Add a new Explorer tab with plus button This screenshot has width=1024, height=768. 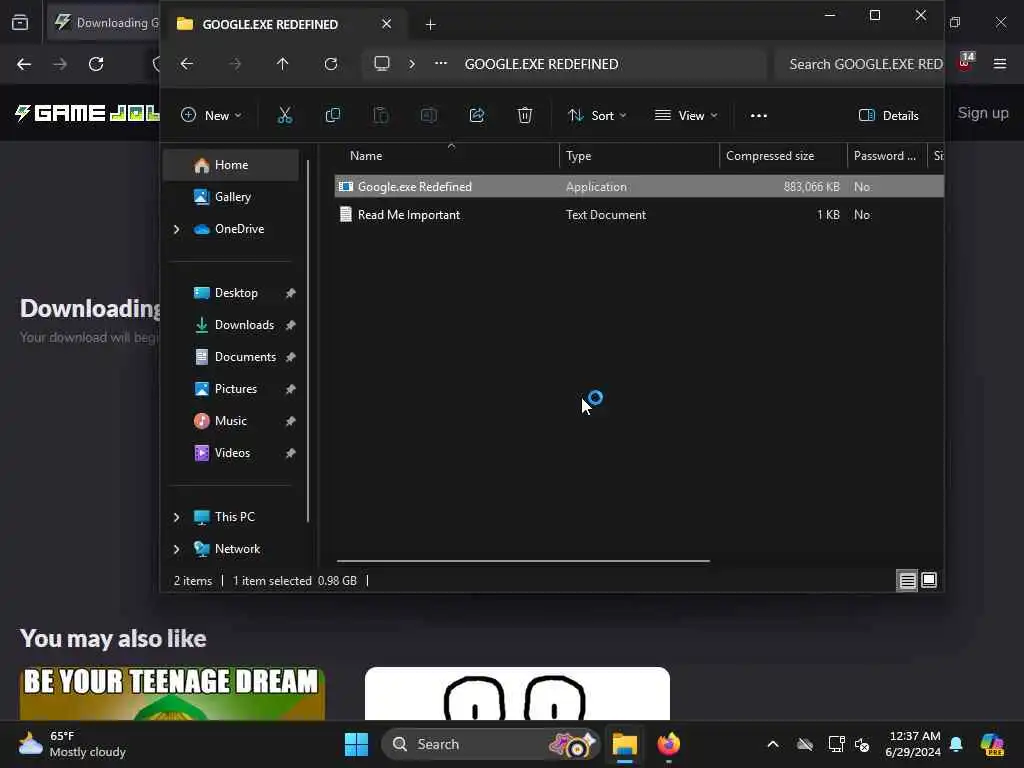pyautogui.click(x=430, y=25)
